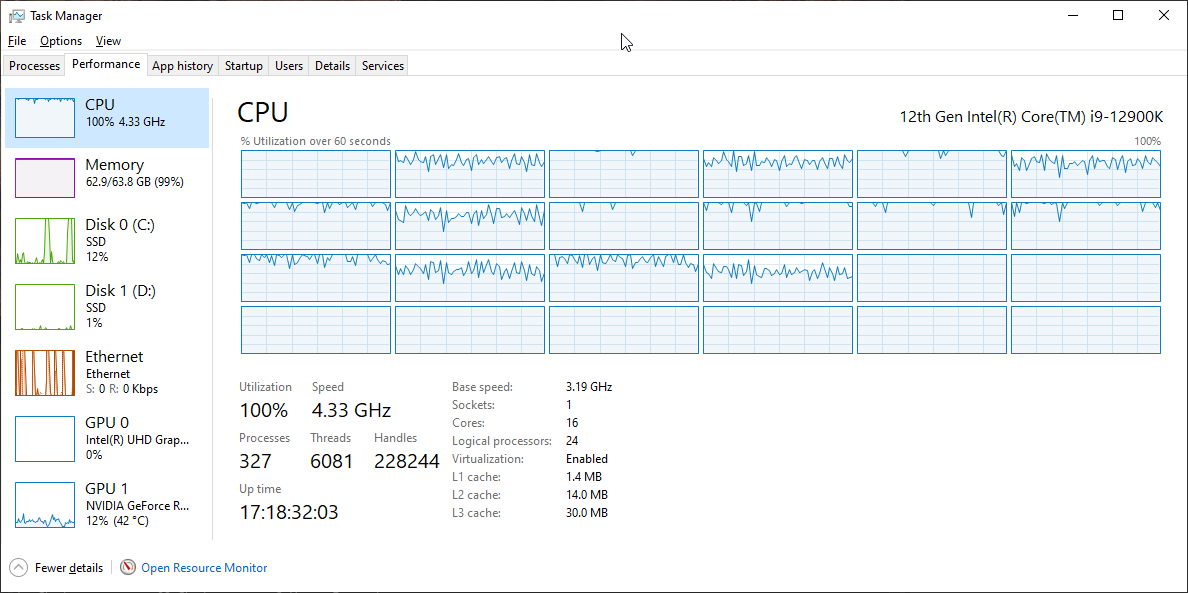
Task: Click the Task Manager title bar icon
Action: tap(17, 15)
